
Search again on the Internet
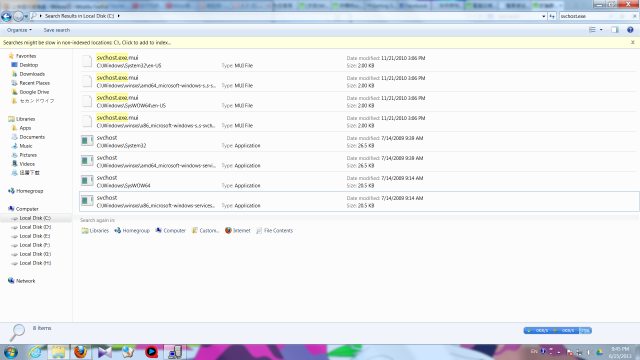(x=238, y=231)
